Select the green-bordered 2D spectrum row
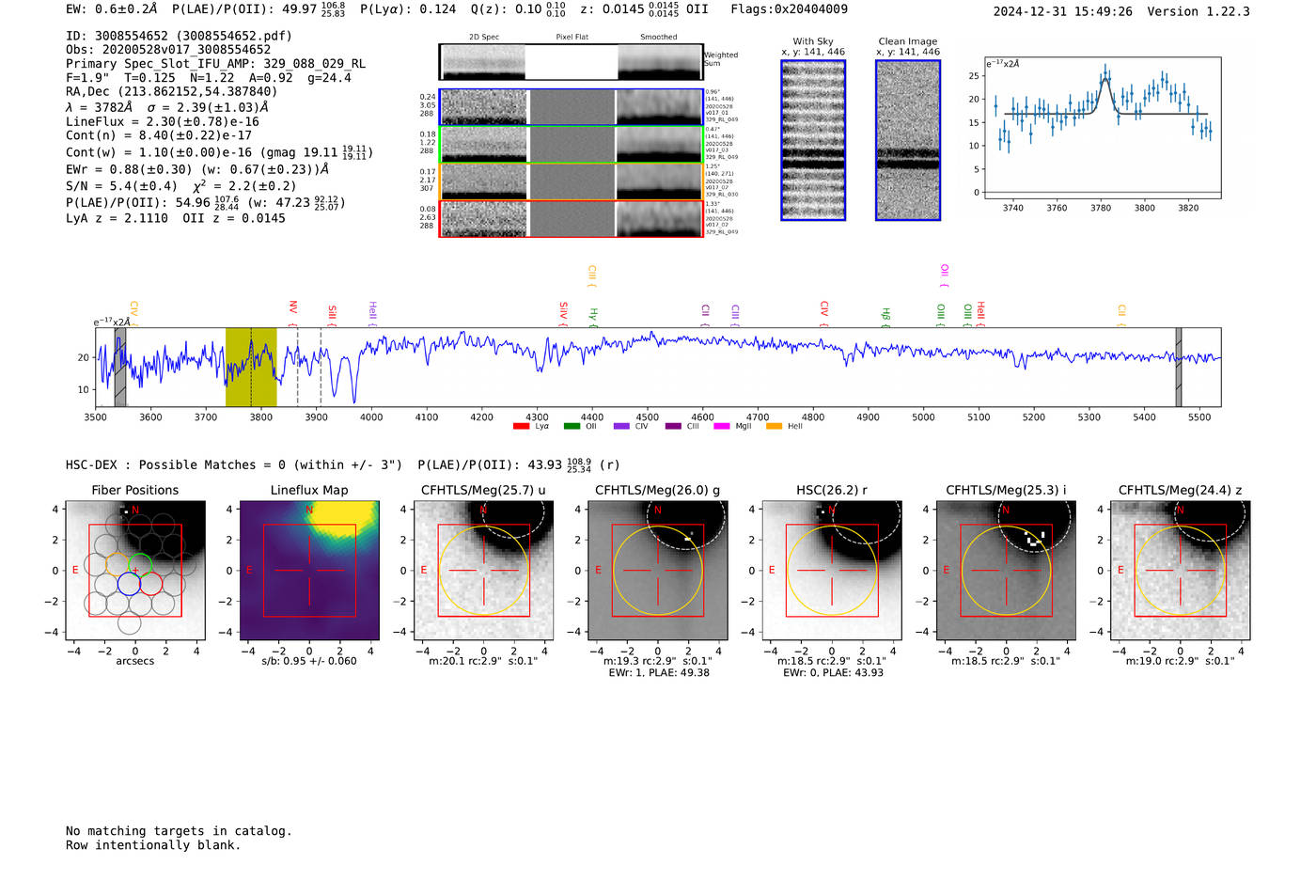 coord(572,145)
